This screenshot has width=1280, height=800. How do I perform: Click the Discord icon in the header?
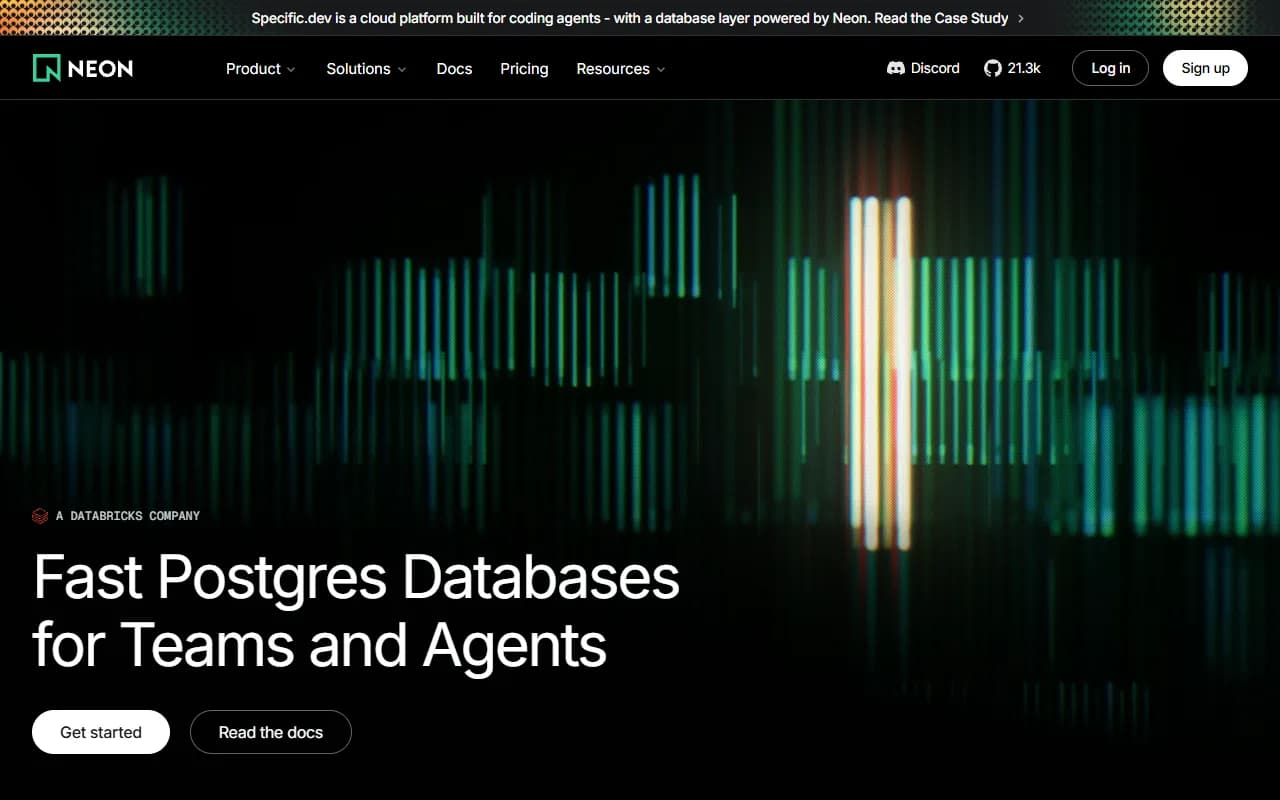(x=896, y=68)
